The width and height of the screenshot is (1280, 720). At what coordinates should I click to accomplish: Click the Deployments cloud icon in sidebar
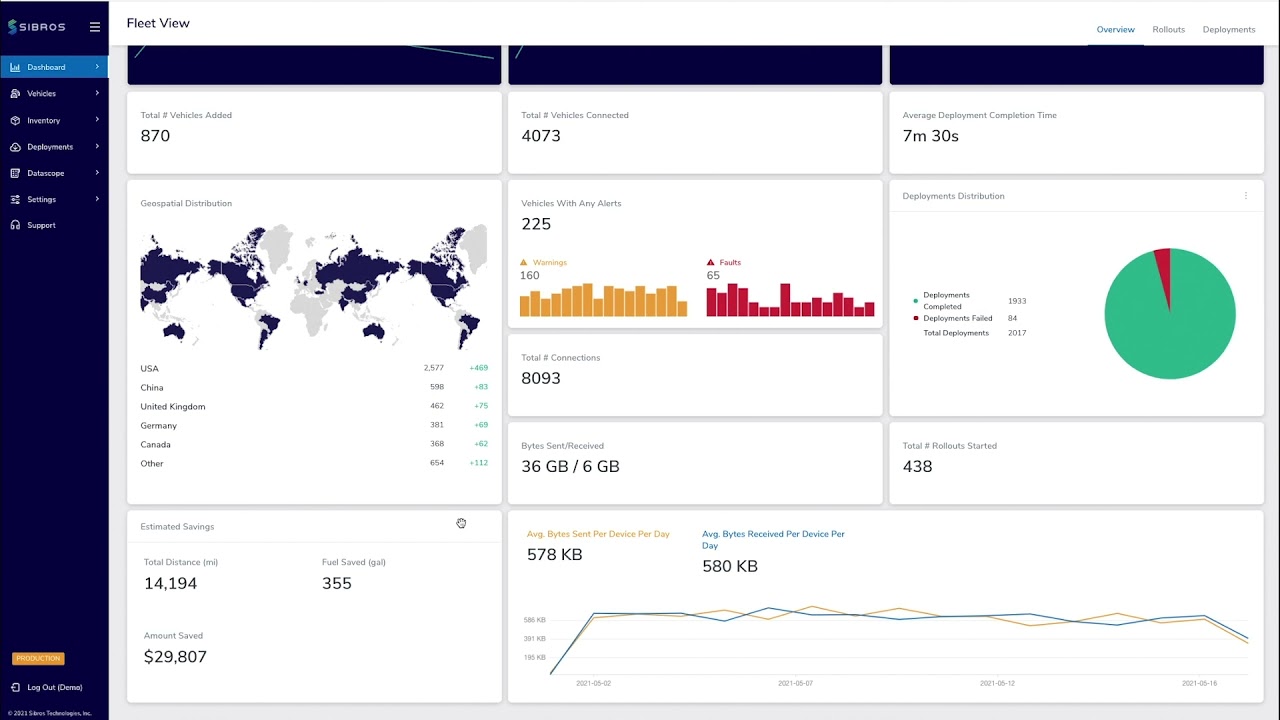[15, 146]
